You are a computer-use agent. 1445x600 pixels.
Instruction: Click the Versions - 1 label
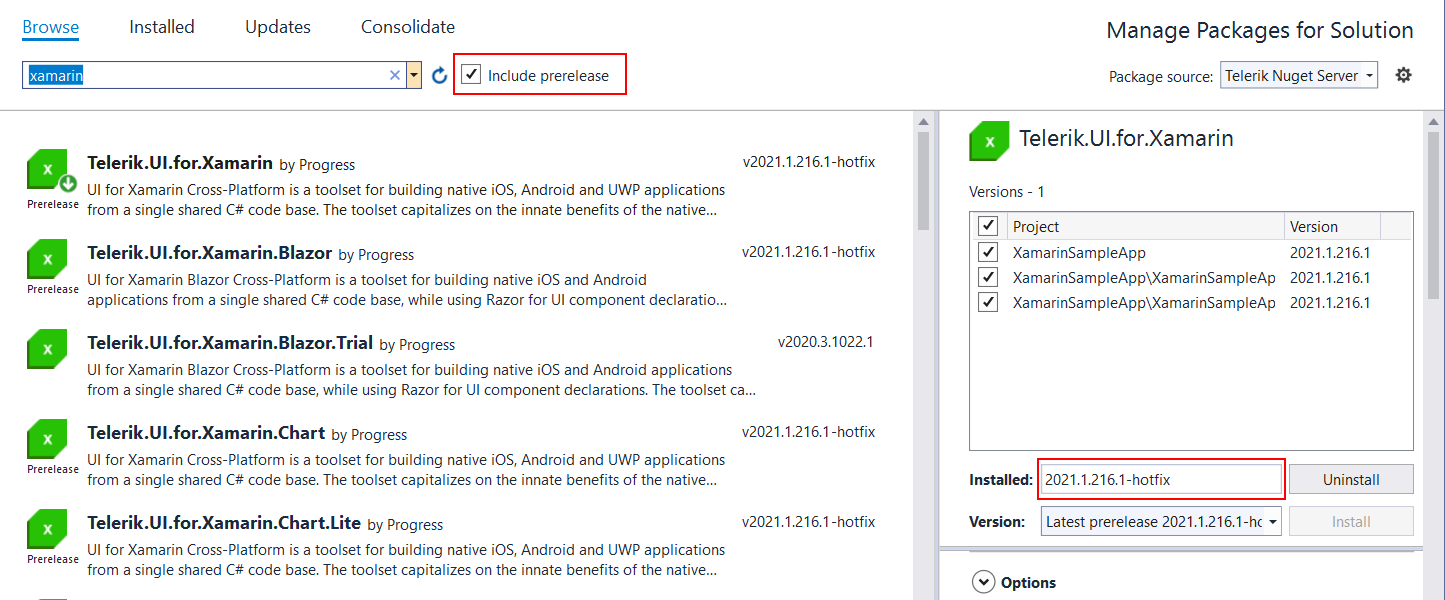[x=1006, y=191]
